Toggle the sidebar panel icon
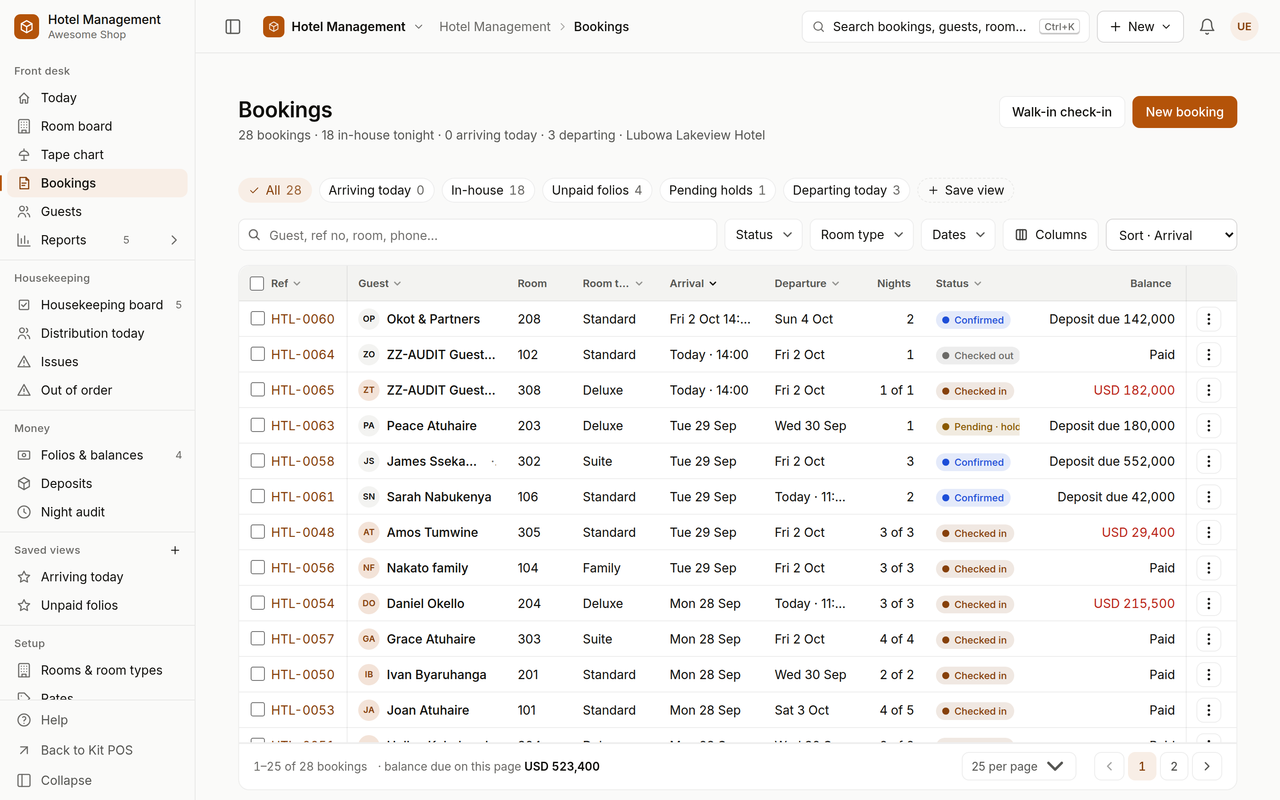 point(233,27)
